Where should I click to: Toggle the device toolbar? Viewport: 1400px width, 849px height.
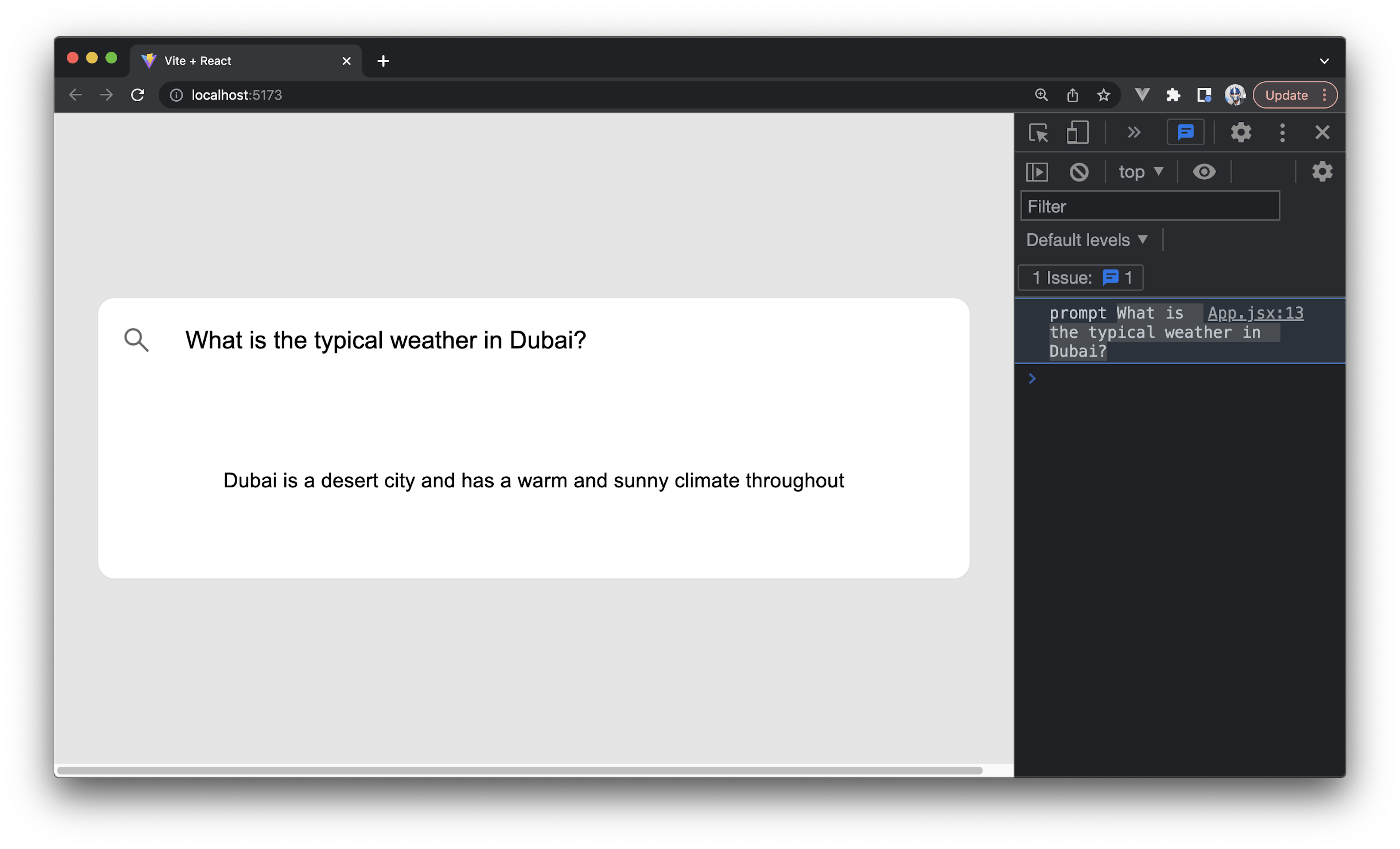(x=1077, y=132)
